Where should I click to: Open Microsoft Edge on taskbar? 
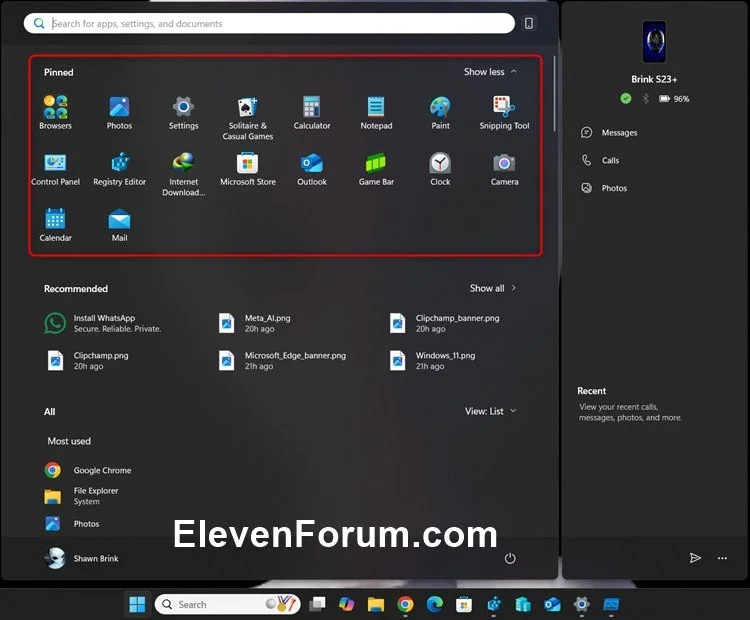pos(434,604)
